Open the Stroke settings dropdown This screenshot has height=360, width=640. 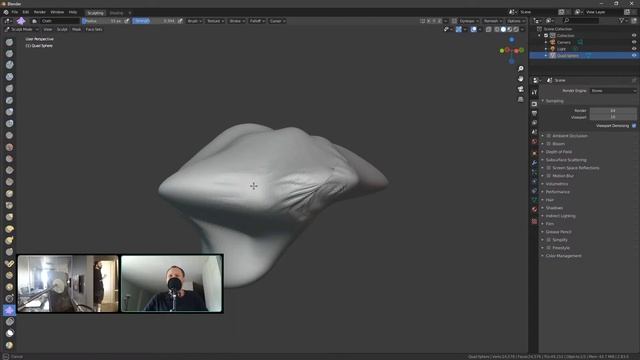pyautogui.click(x=237, y=21)
